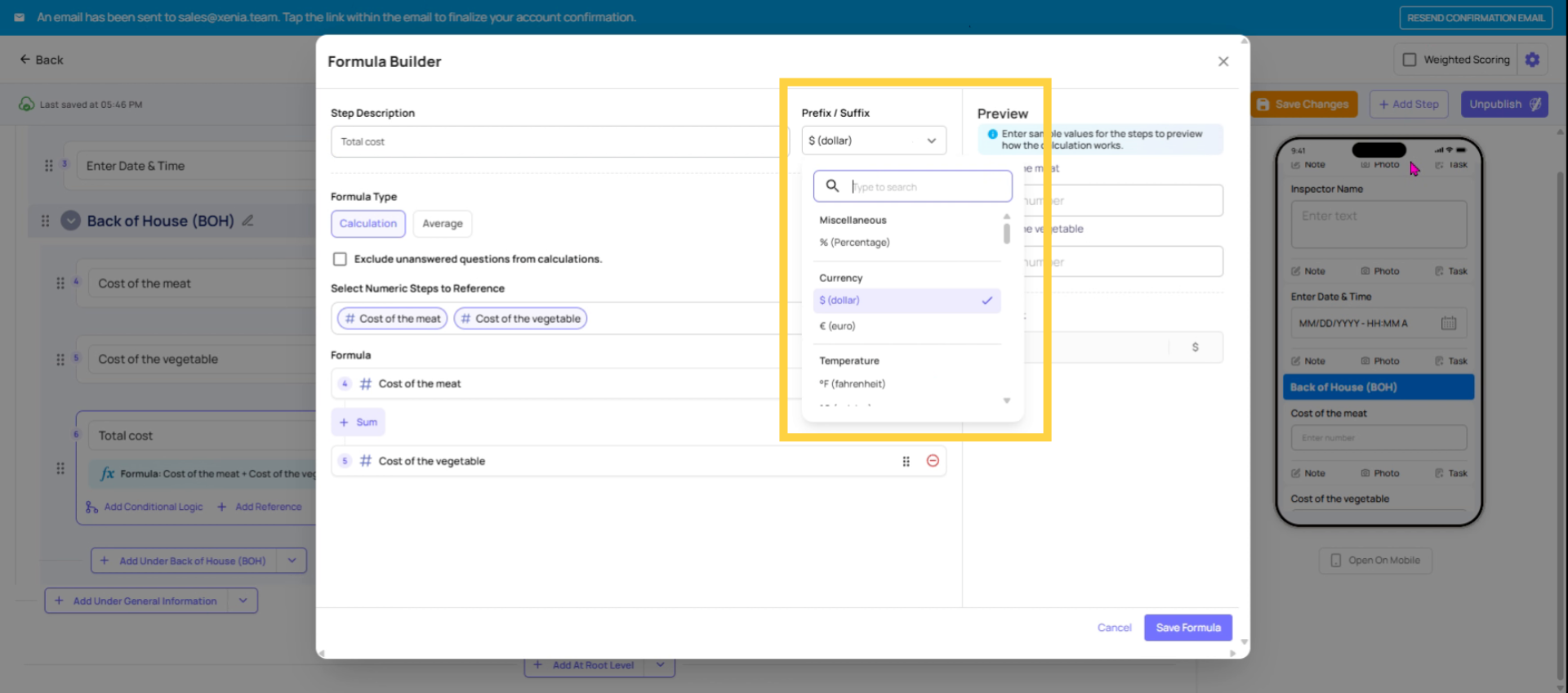Expand Add Under General Information dropdown arrow
1568x693 pixels.
[x=243, y=601]
